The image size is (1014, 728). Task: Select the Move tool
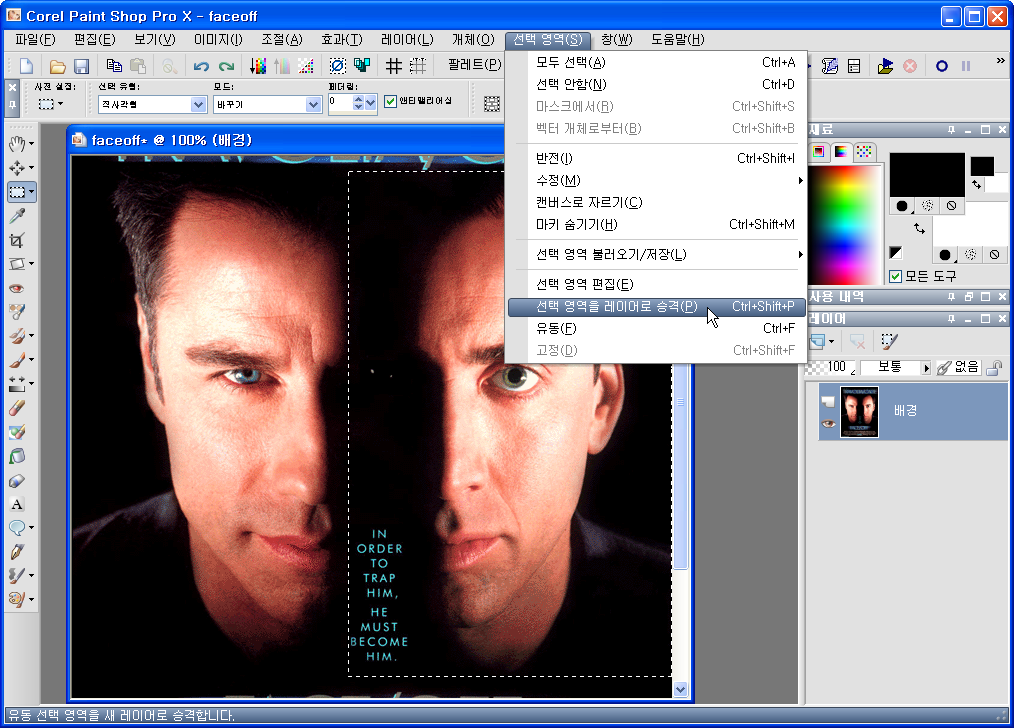(x=17, y=168)
